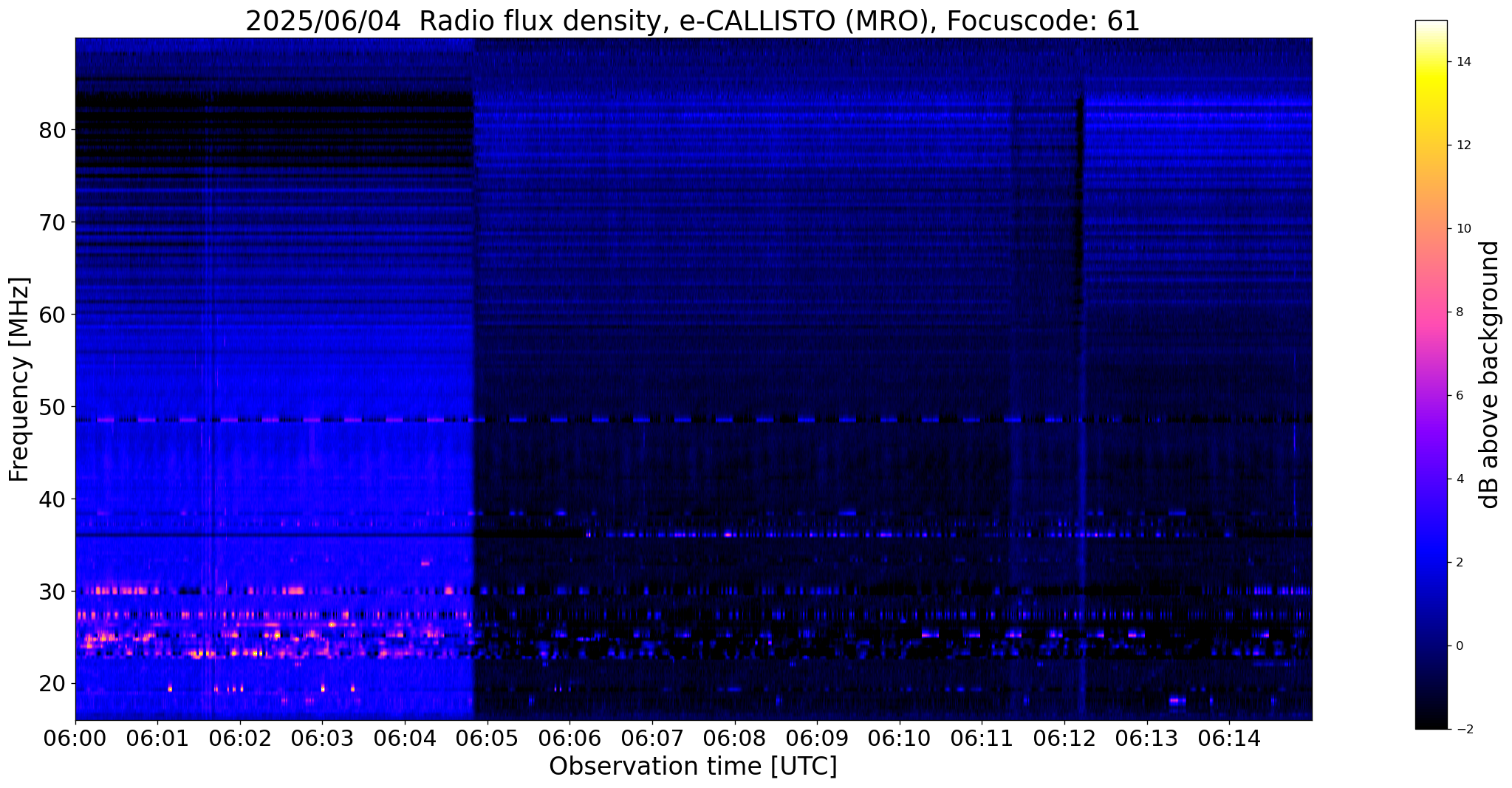The image size is (1512, 788).
Task: Click the 06:14 time tick label
Action: click(x=1229, y=738)
